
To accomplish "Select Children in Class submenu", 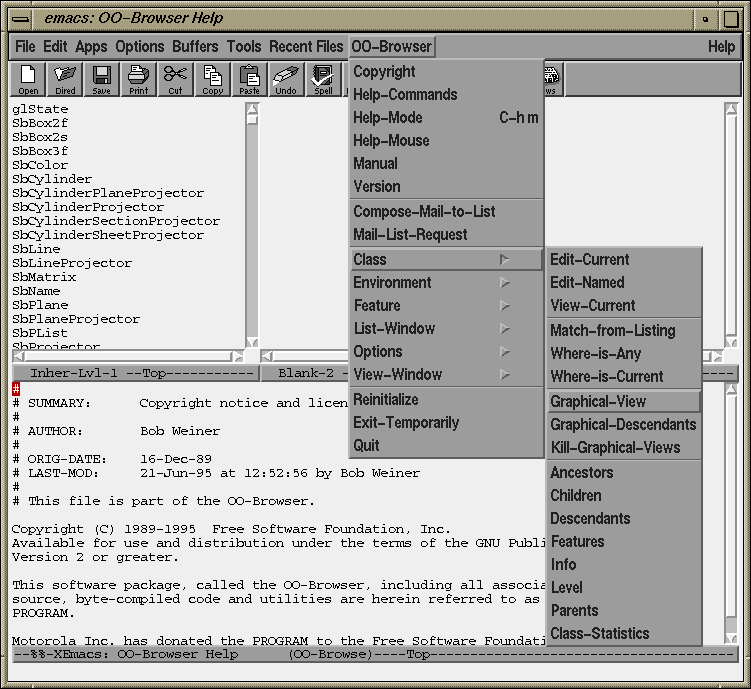I will pyautogui.click(x=624, y=496).
